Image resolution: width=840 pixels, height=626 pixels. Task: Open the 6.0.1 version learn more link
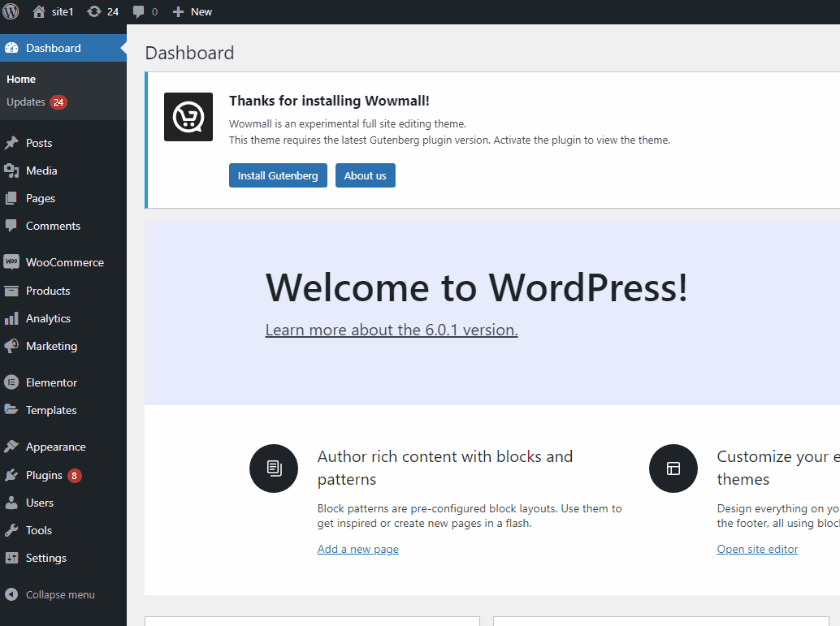(392, 330)
